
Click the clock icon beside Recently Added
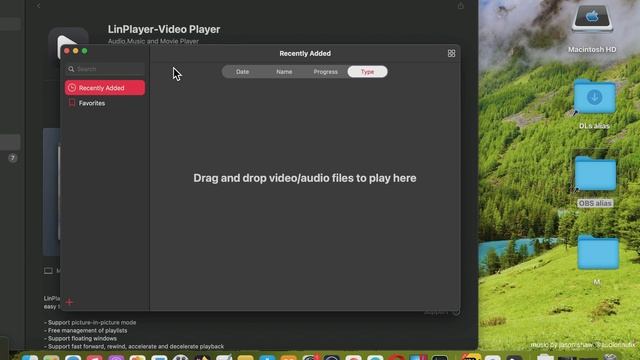72,88
